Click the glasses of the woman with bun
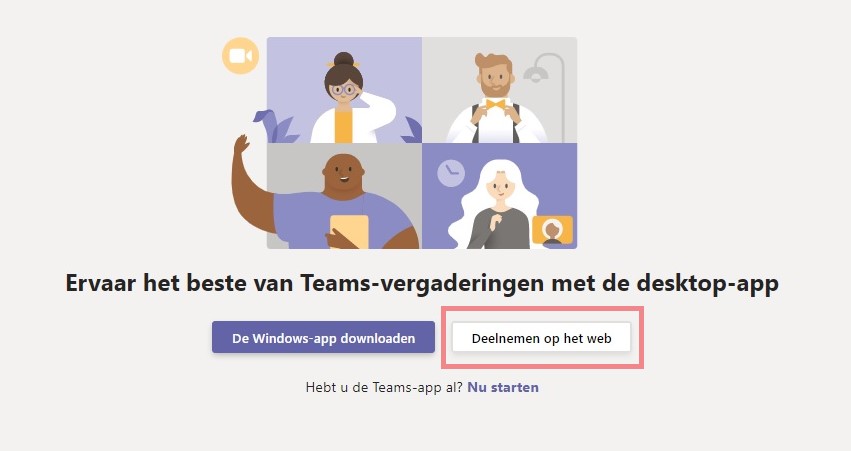 tap(343, 90)
